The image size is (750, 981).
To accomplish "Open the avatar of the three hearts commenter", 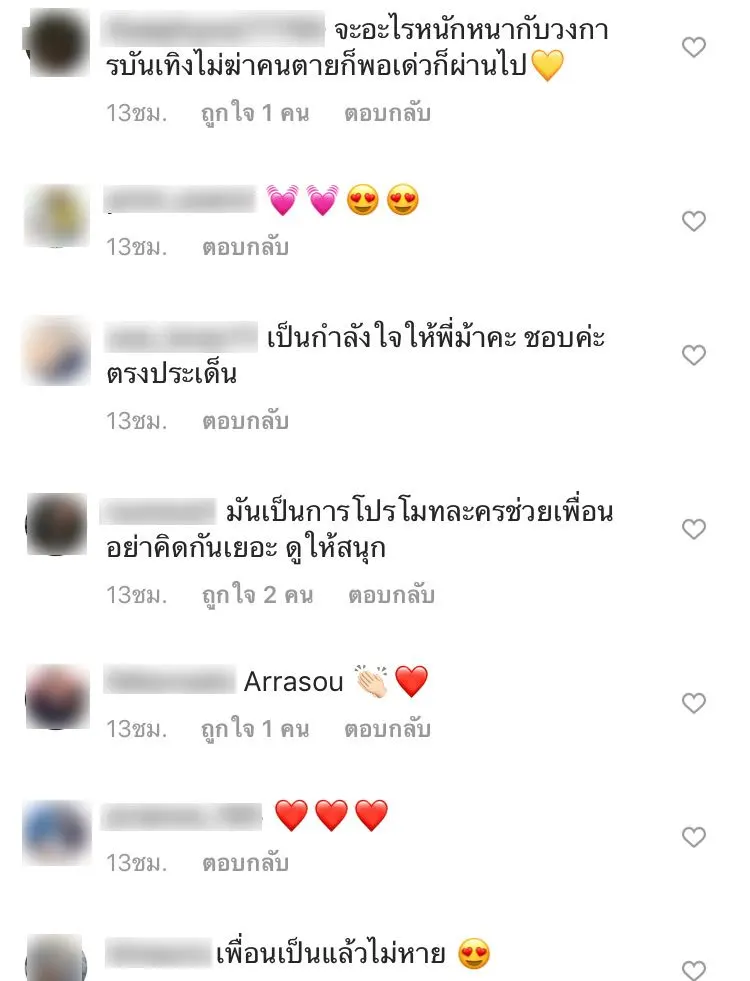I will tap(58, 833).
